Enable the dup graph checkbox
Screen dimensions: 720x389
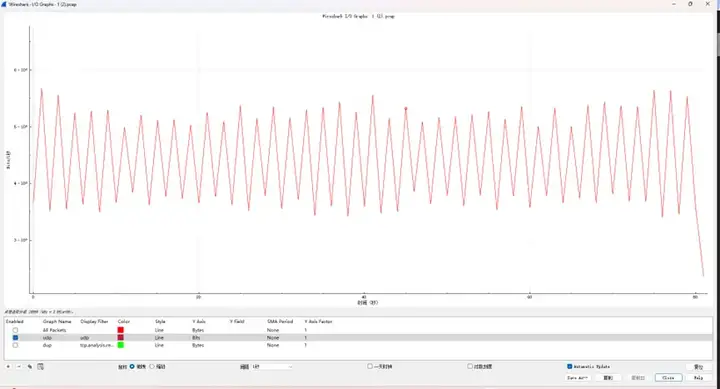15,345
